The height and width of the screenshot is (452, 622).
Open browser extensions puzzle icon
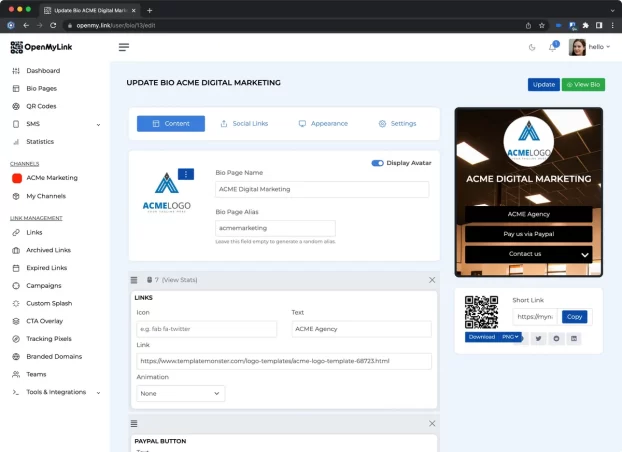(x=586, y=25)
